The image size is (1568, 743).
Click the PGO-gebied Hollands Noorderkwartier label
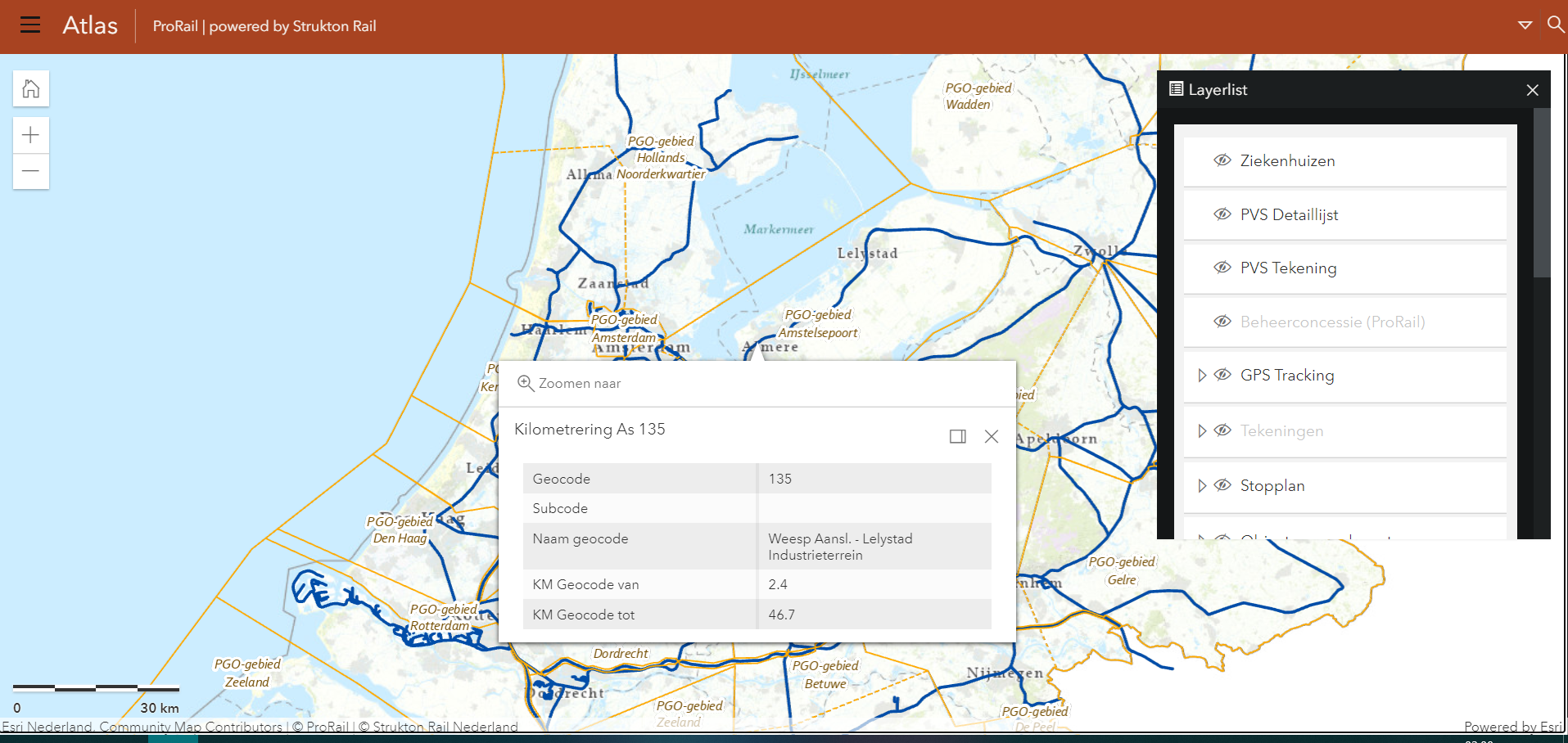click(x=661, y=158)
